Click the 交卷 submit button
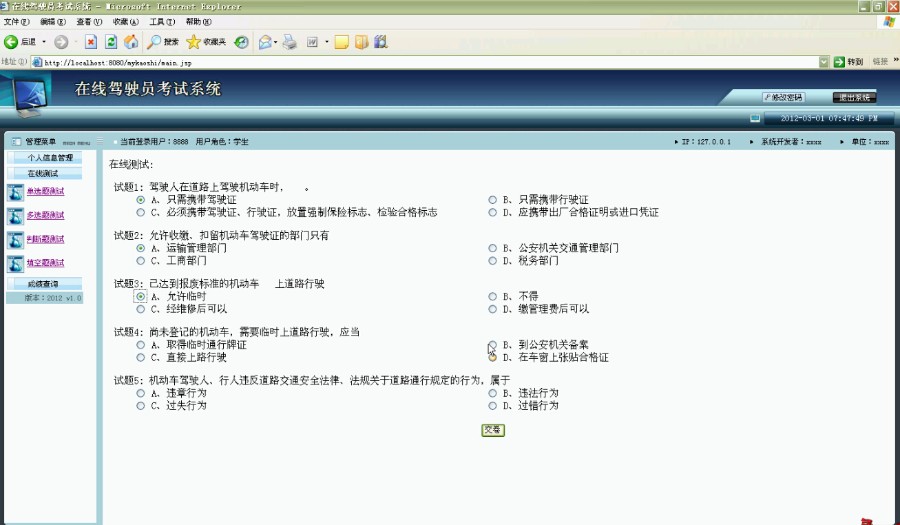This screenshot has height=525, width=900. 492,430
